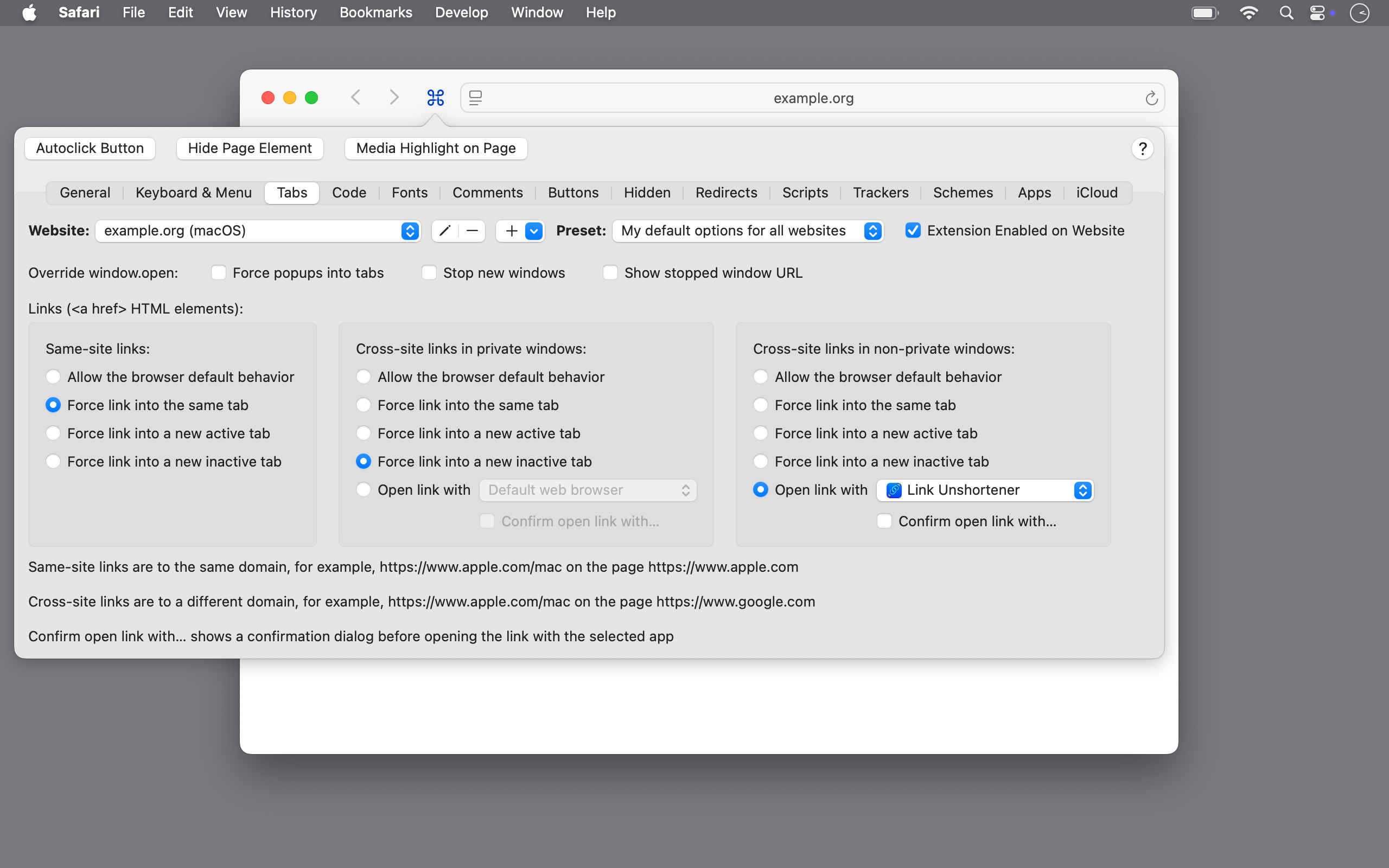Switch to the Hidden tab
This screenshot has height=868, width=1389.
pos(647,193)
